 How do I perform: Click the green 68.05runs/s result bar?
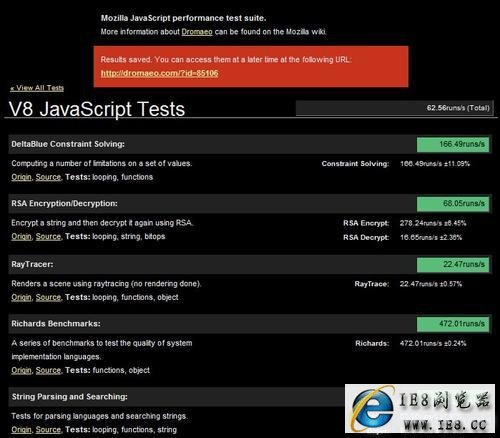pyautogui.click(x=453, y=204)
